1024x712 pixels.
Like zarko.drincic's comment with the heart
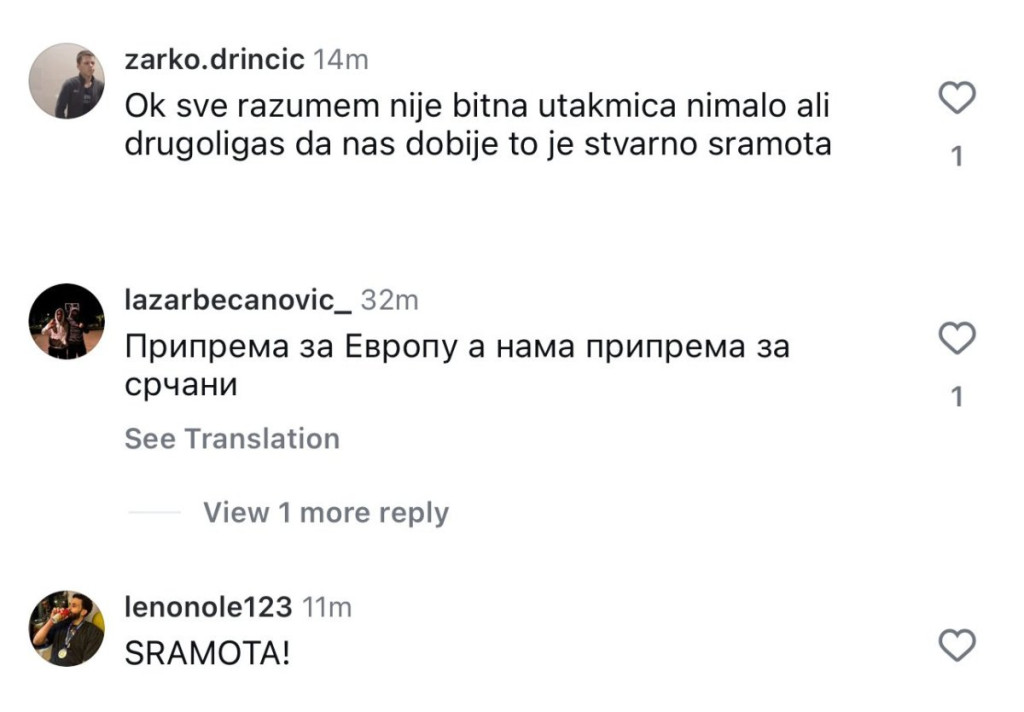pos(958,98)
